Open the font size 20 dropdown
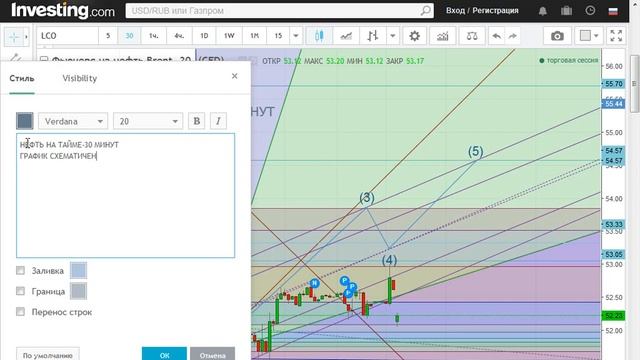 tap(148, 121)
